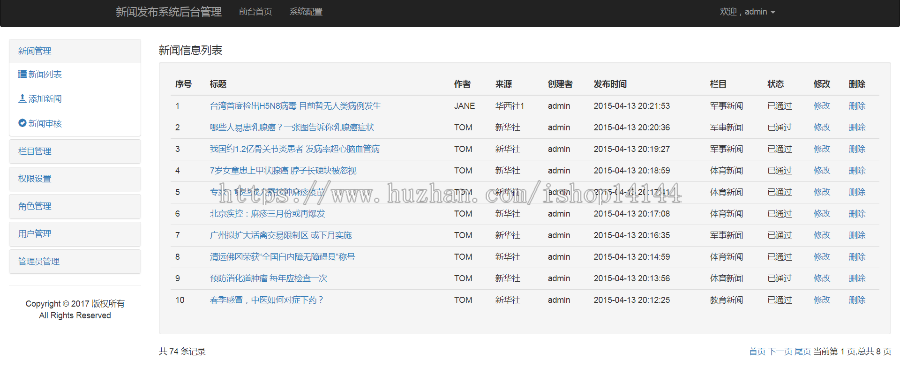
Task: Click the 新闻审核 check-circle icon in sidebar
Action: point(22,123)
